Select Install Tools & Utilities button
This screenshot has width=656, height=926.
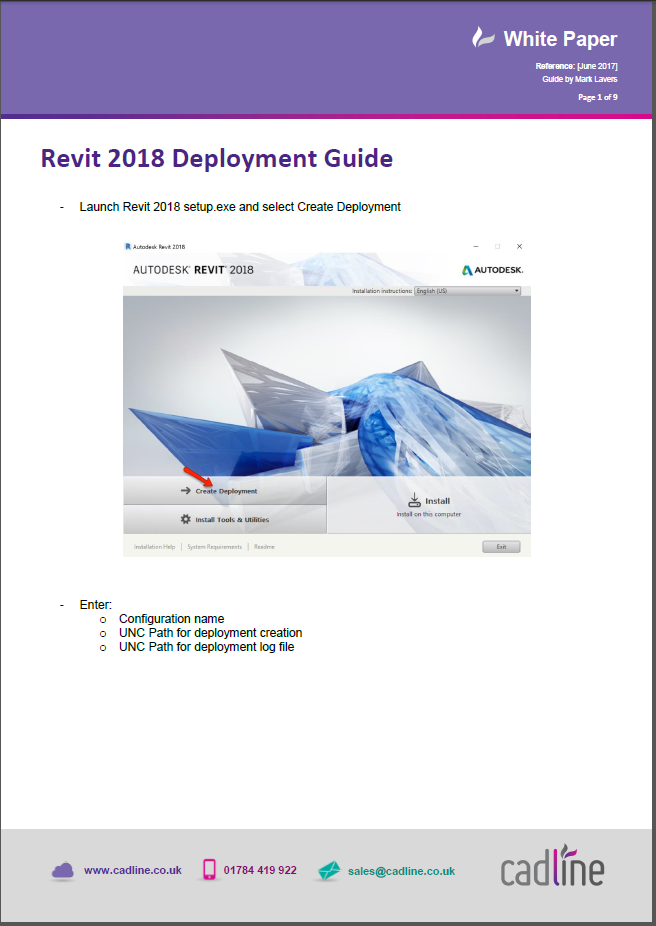tap(224, 520)
